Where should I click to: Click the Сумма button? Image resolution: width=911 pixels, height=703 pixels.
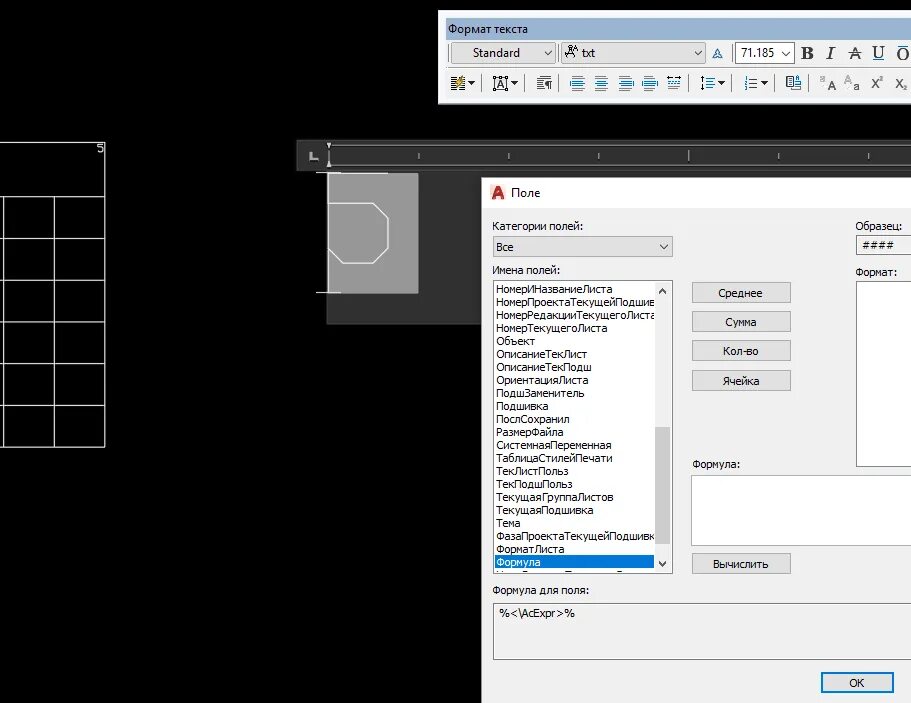tap(741, 322)
